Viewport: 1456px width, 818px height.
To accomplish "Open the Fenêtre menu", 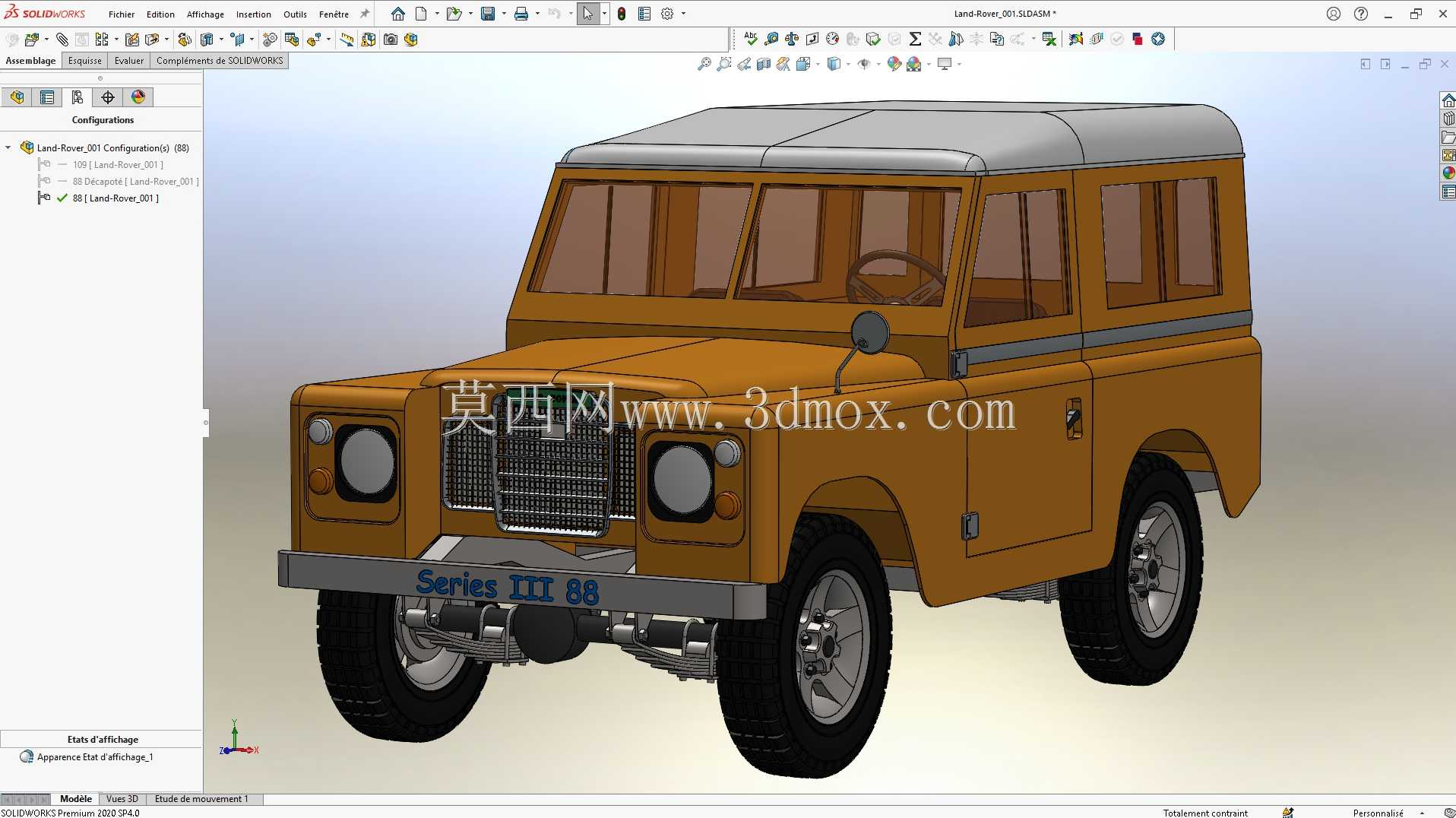I will [x=334, y=14].
